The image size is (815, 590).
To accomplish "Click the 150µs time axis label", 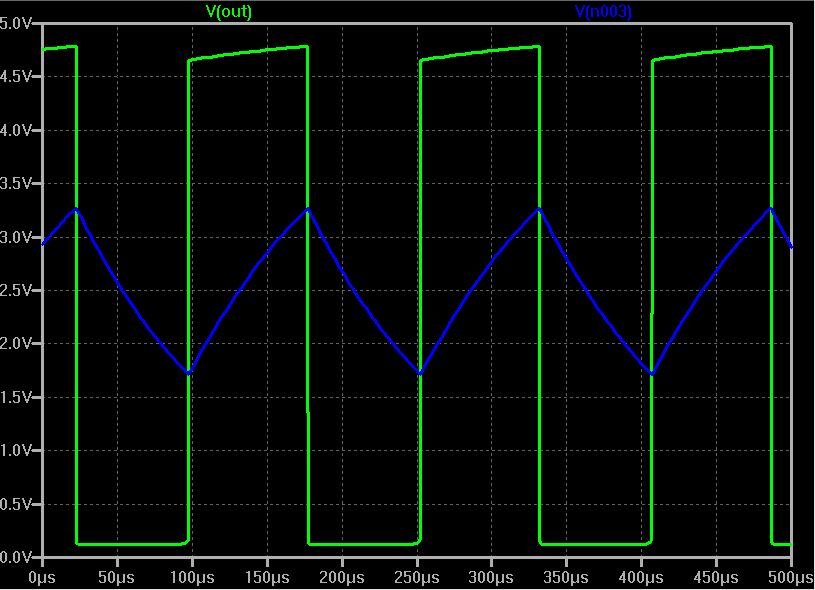I will pos(267,578).
